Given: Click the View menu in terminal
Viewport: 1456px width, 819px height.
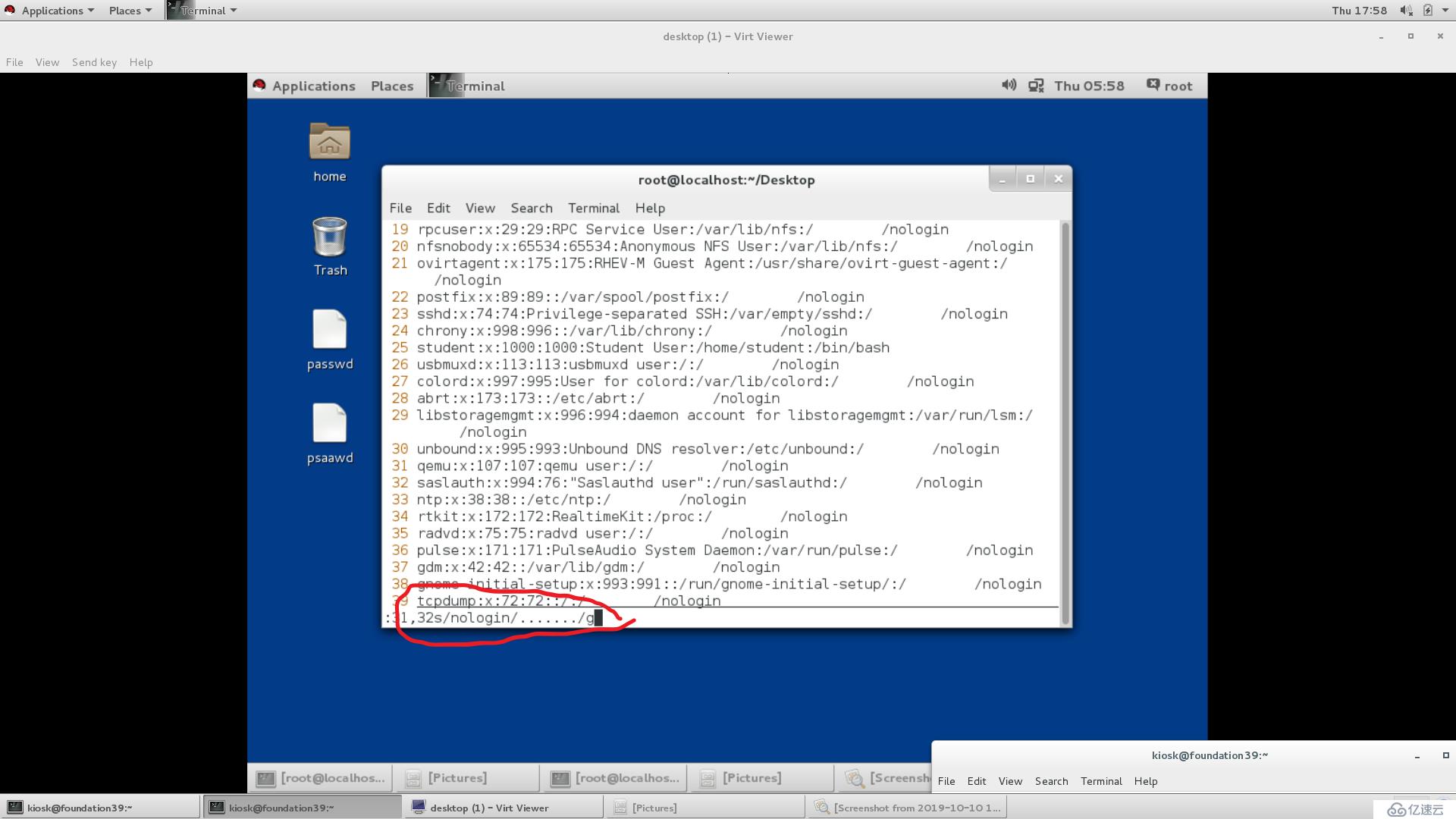Looking at the screenshot, I should pos(480,207).
